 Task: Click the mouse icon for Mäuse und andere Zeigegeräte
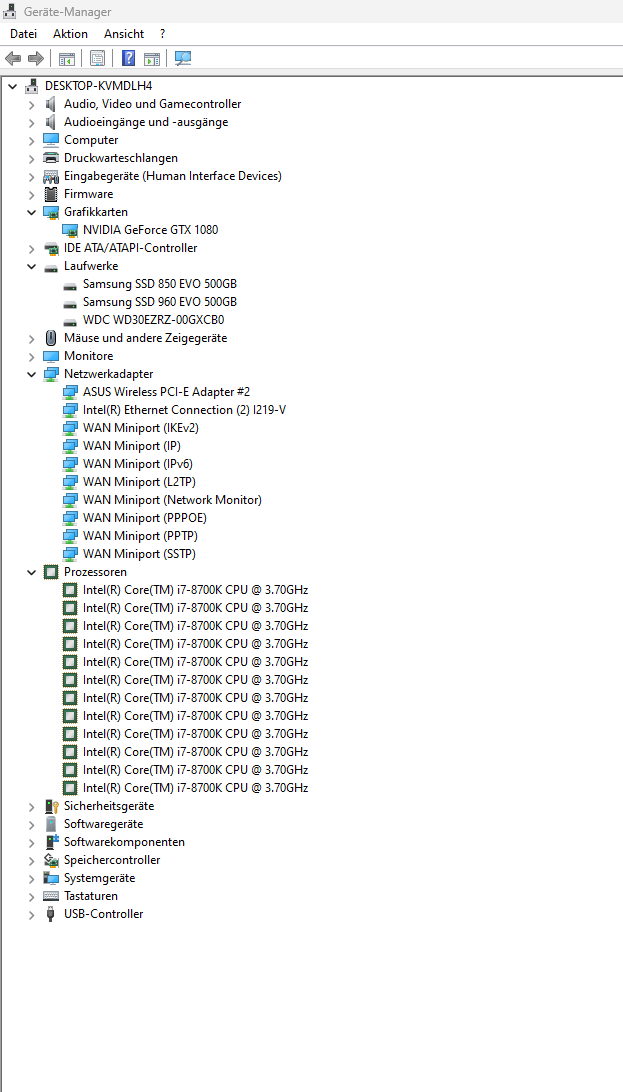coord(51,338)
